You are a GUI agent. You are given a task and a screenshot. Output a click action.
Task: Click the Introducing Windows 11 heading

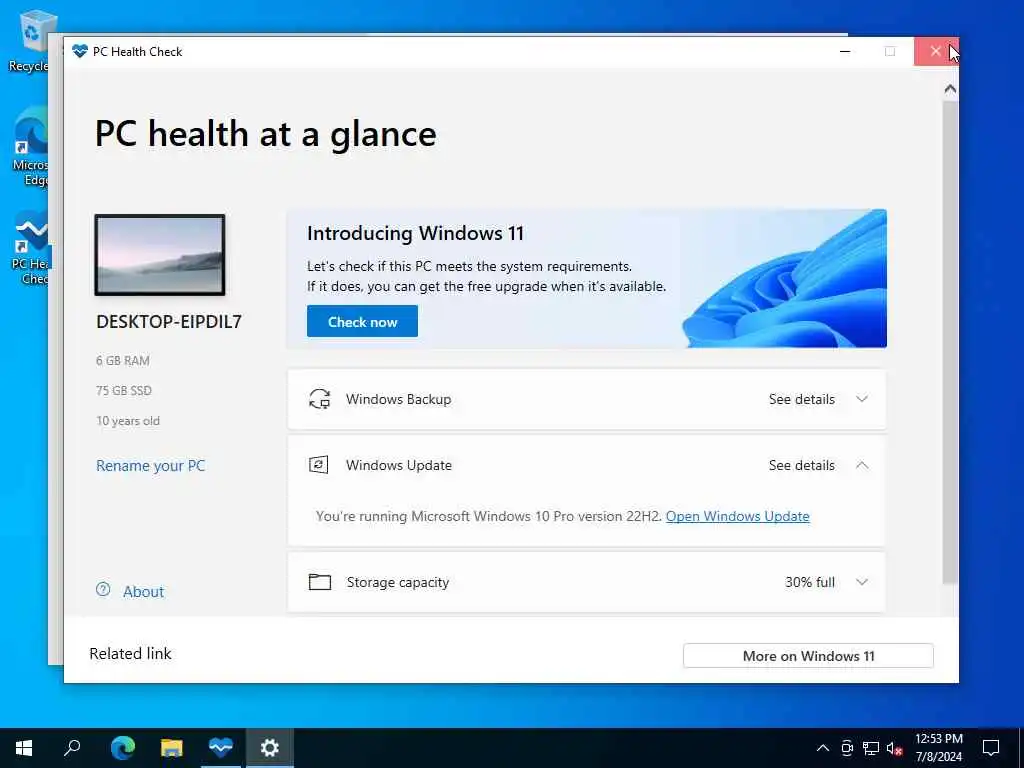point(415,233)
